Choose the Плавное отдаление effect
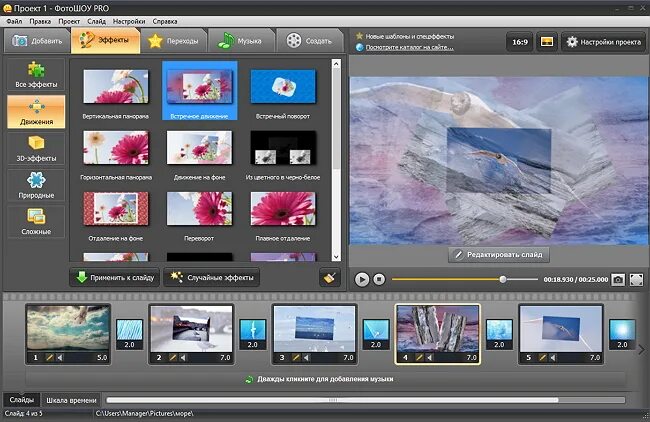The width and height of the screenshot is (650, 422). coord(283,214)
